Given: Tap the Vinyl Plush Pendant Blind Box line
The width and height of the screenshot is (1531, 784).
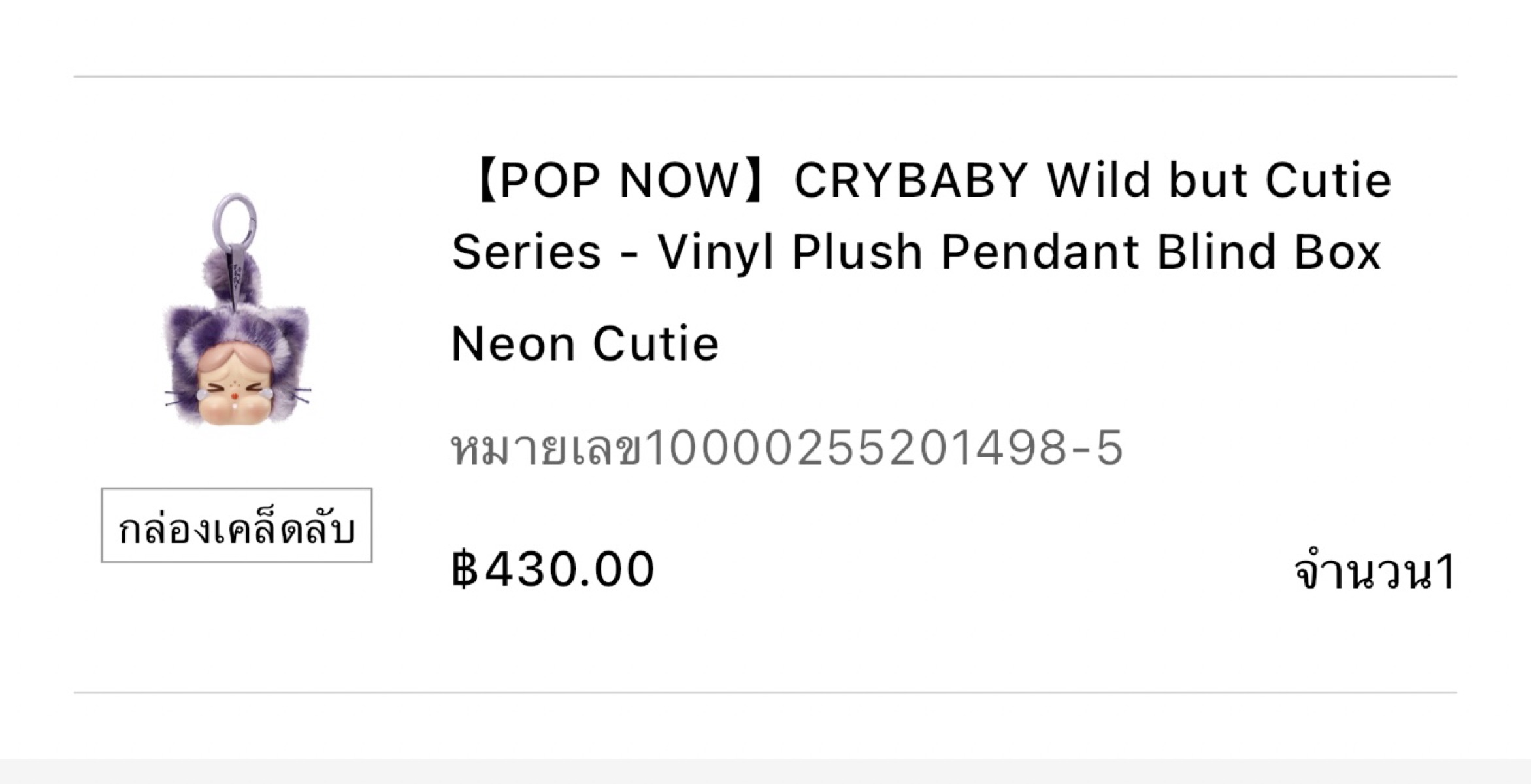Looking at the screenshot, I should (x=1019, y=252).
